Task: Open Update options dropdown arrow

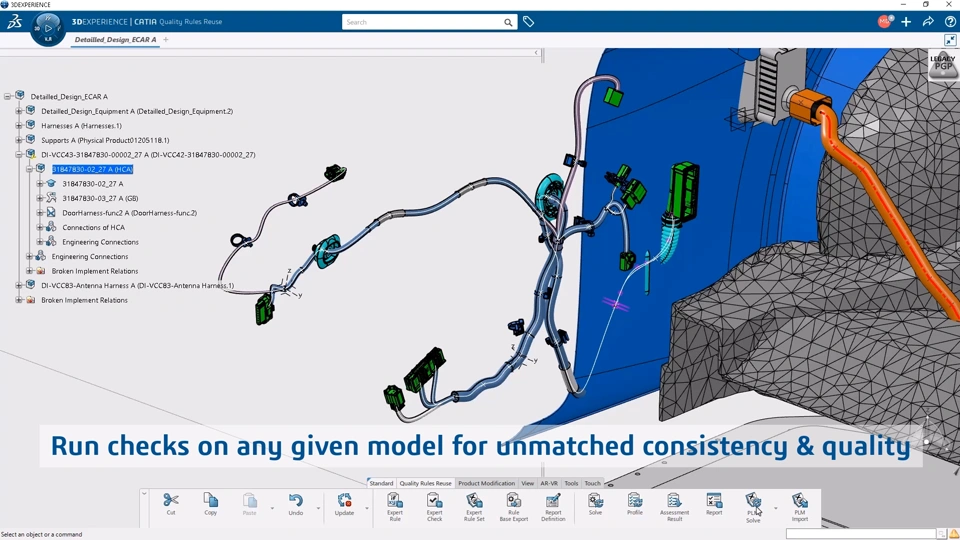Action: click(x=367, y=508)
